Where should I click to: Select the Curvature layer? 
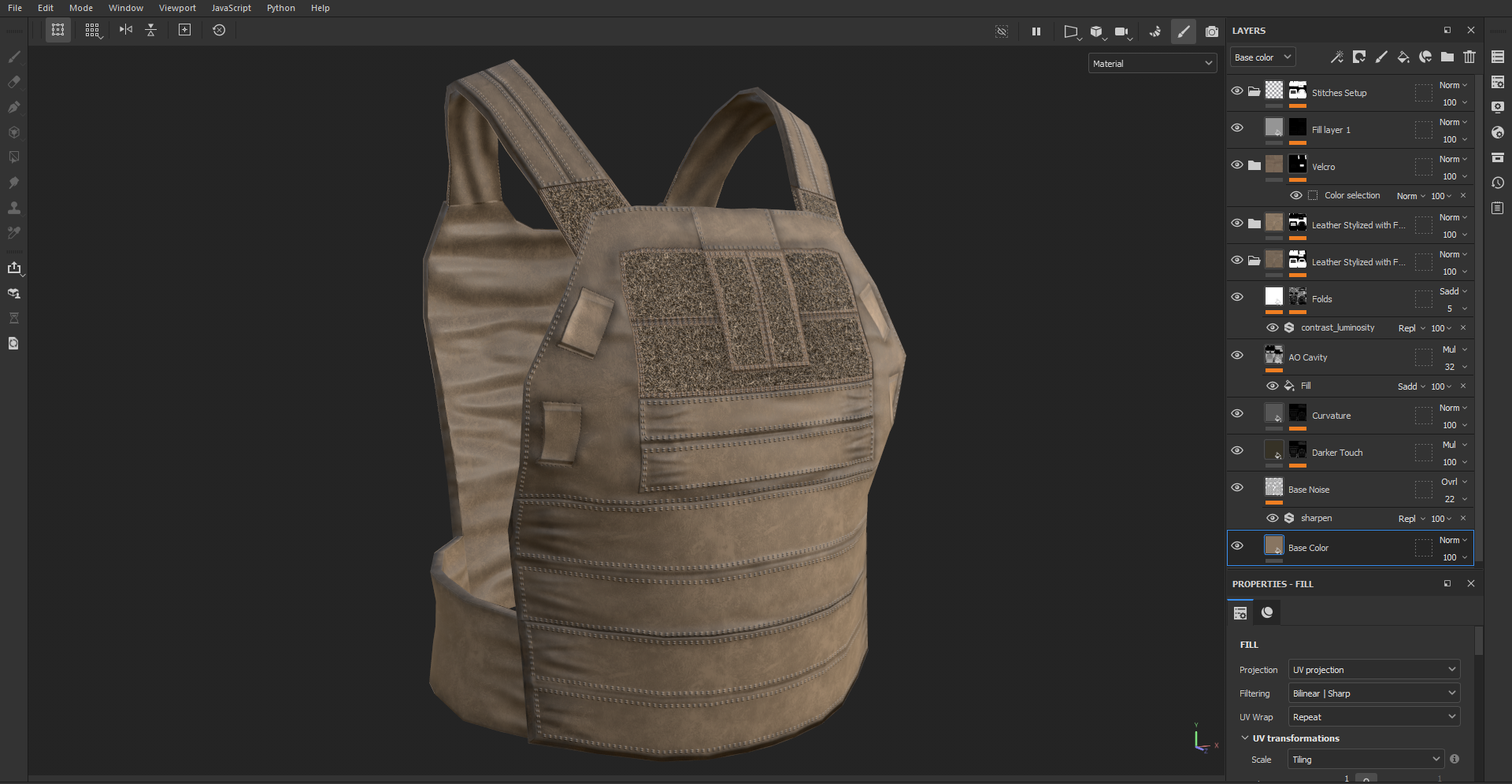pyautogui.click(x=1331, y=416)
